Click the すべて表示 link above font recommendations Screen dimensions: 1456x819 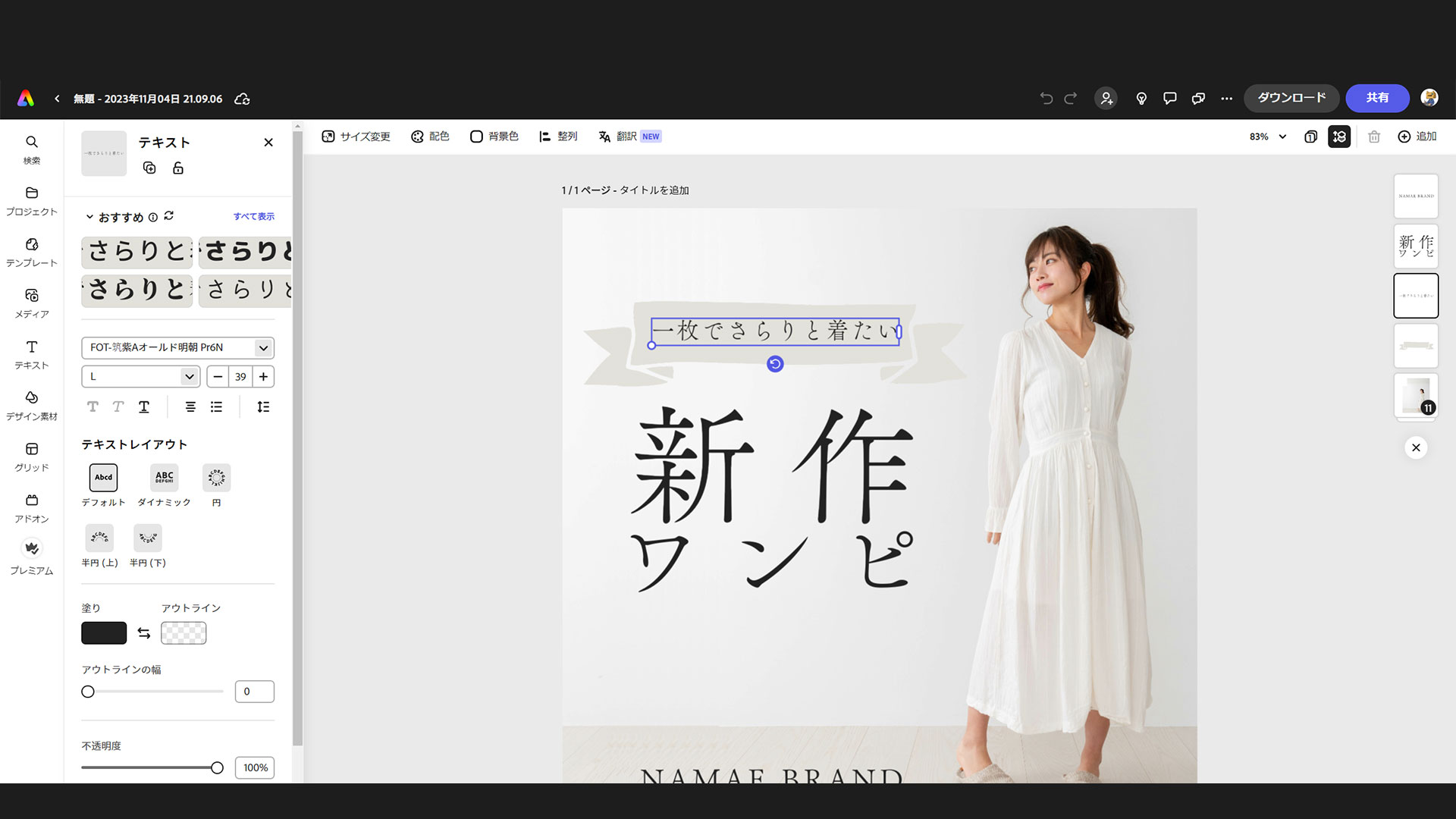click(x=254, y=216)
